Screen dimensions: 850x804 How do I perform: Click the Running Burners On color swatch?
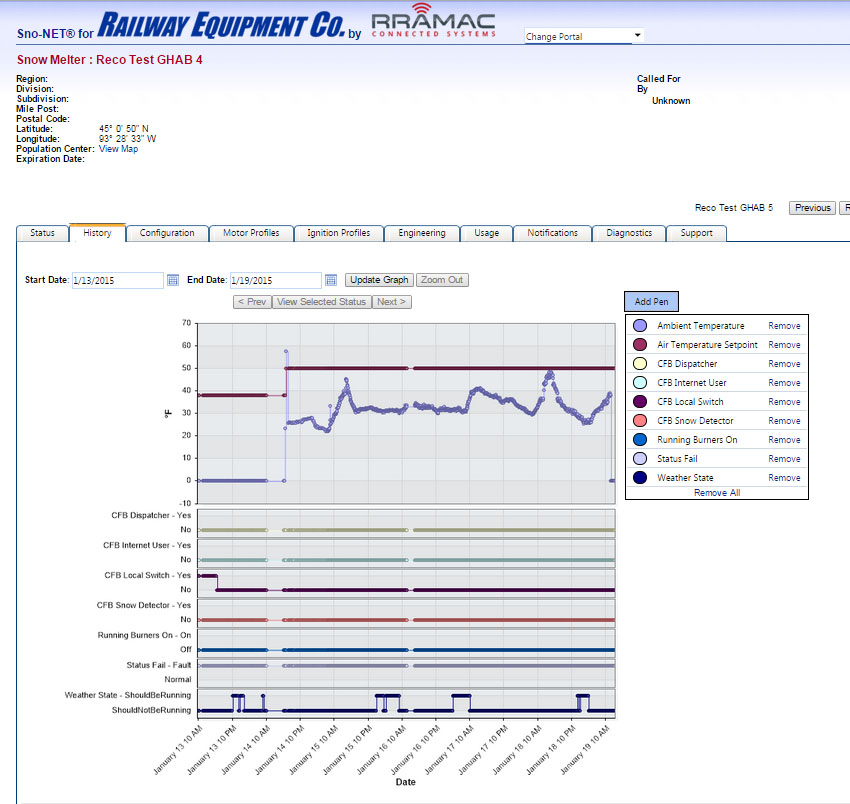point(640,439)
